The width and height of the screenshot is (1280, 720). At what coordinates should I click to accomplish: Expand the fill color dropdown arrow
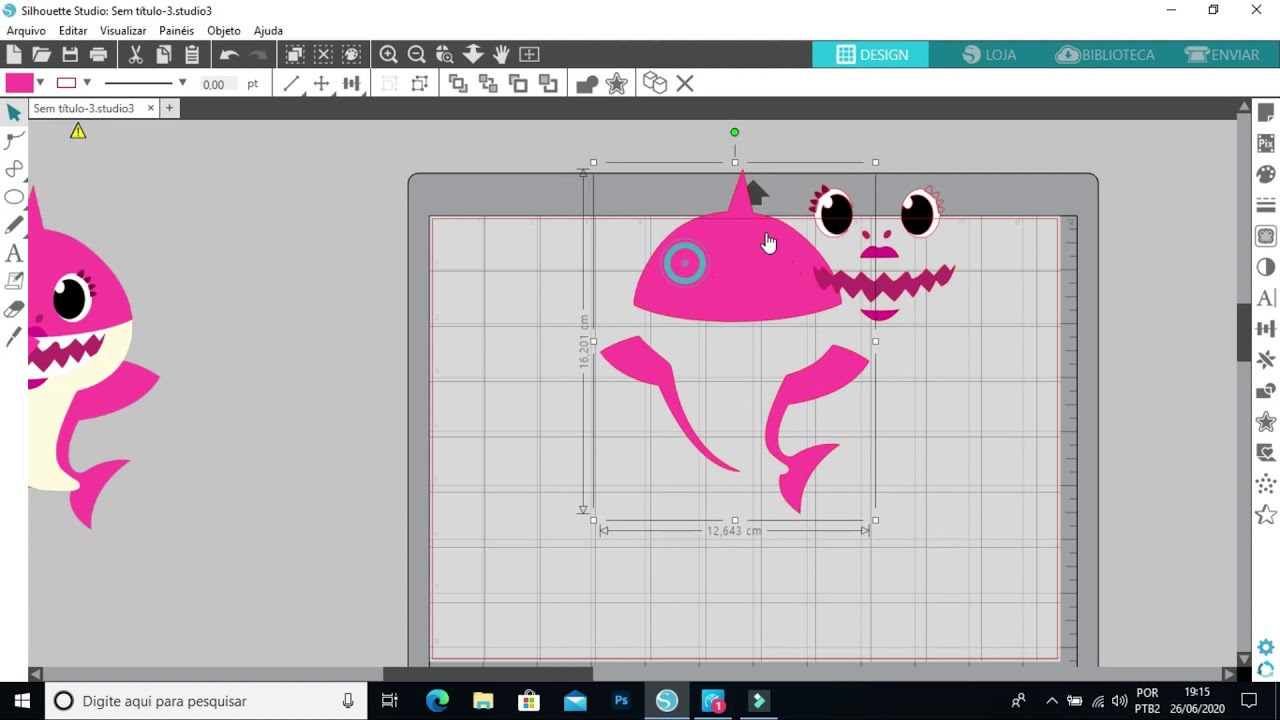tap(40, 83)
